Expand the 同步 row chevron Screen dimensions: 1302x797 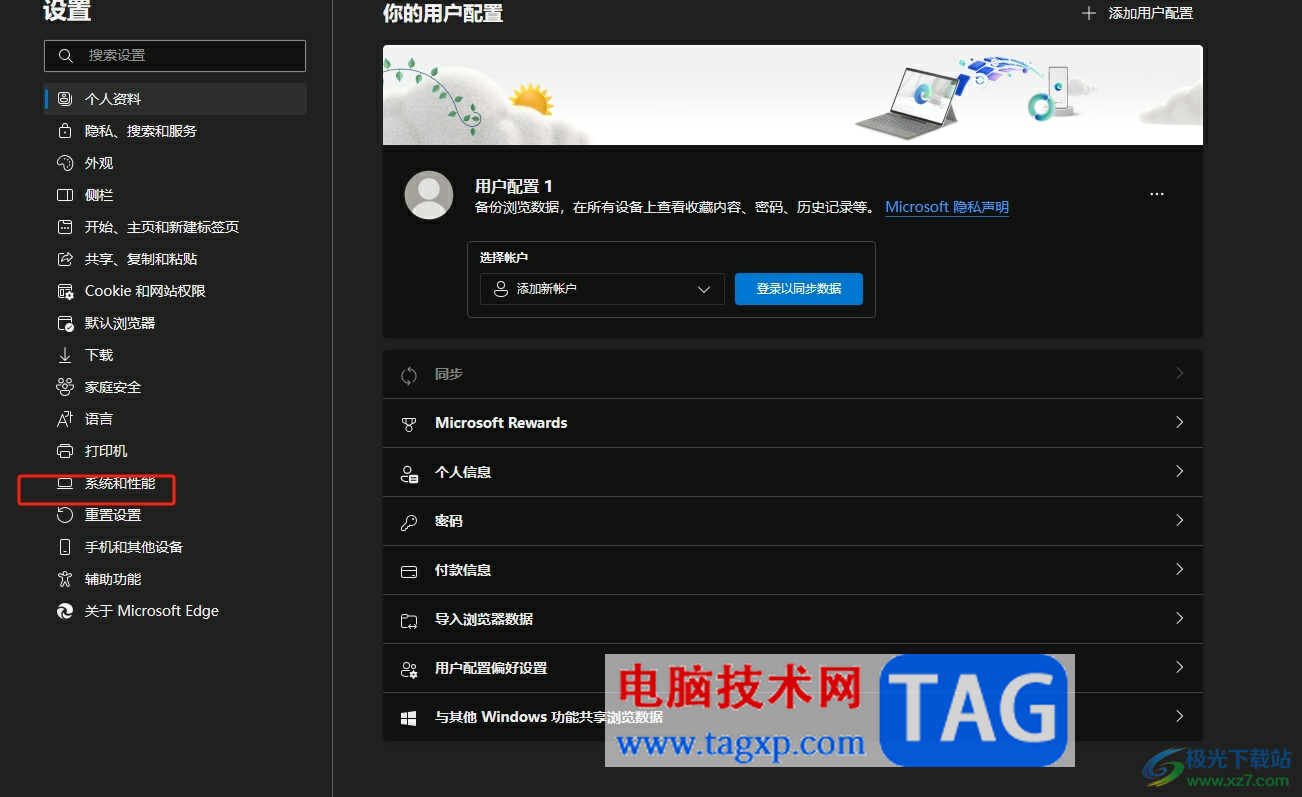click(1180, 373)
